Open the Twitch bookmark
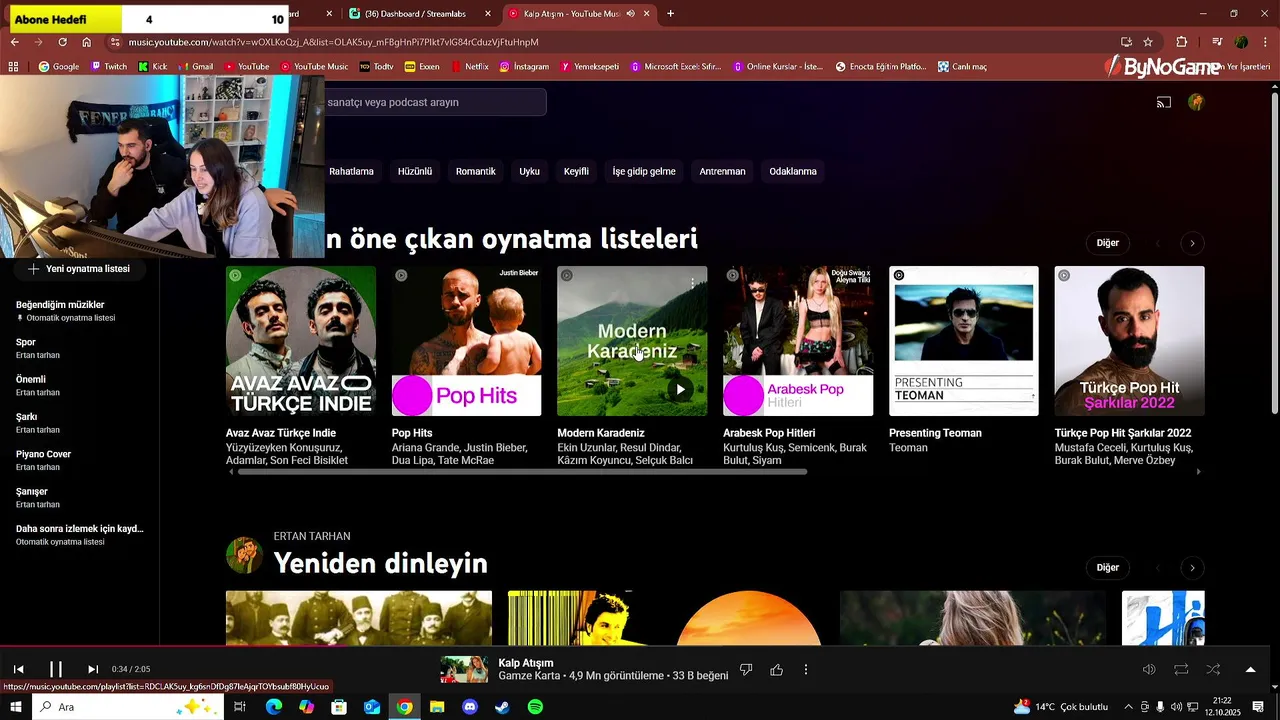The height and width of the screenshot is (720, 1280). 109,67
